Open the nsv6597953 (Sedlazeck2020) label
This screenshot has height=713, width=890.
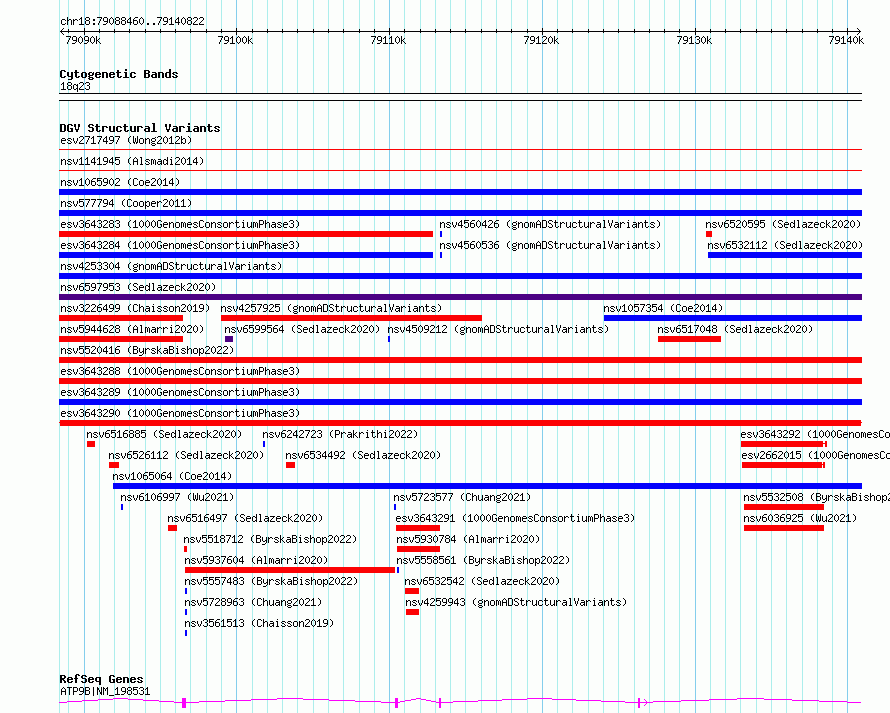(x=138, y=287)
